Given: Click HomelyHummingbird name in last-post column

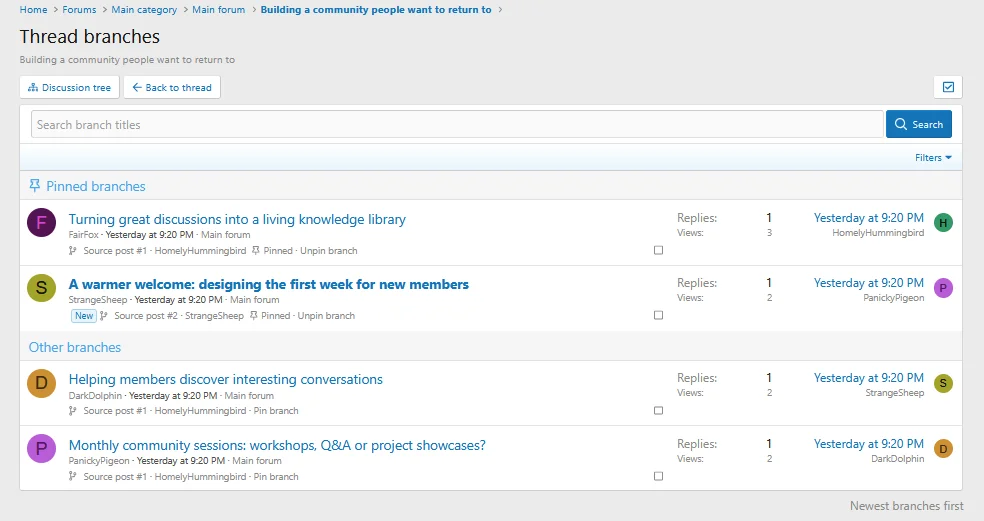Looking at the screenshot, I should pos(878,233).
